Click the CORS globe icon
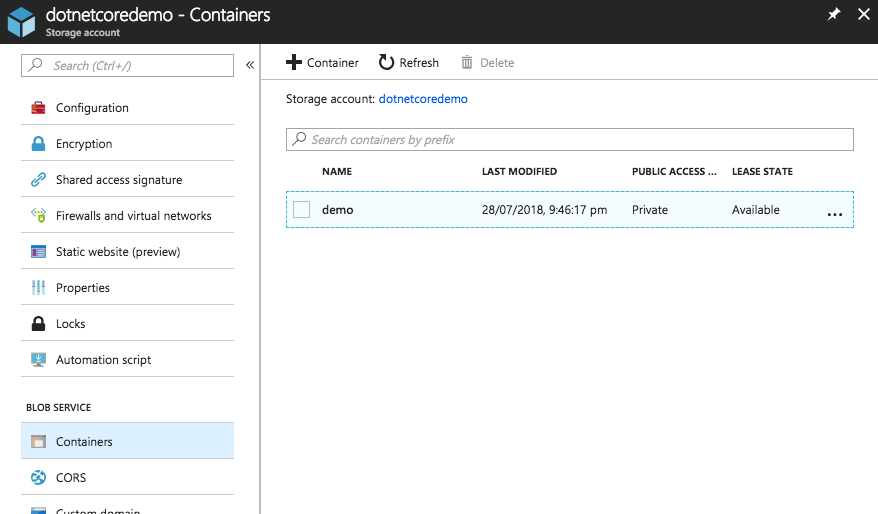 (38, 478)
